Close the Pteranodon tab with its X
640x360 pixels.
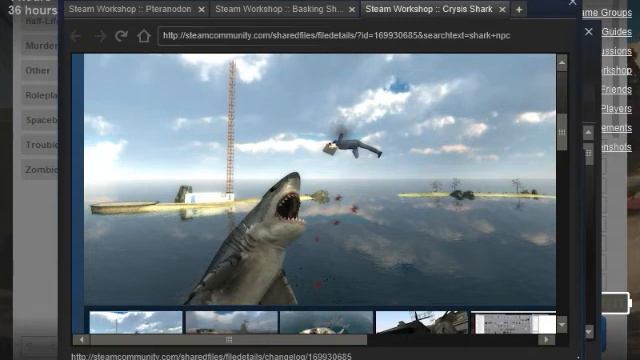[x=201, y=9]
